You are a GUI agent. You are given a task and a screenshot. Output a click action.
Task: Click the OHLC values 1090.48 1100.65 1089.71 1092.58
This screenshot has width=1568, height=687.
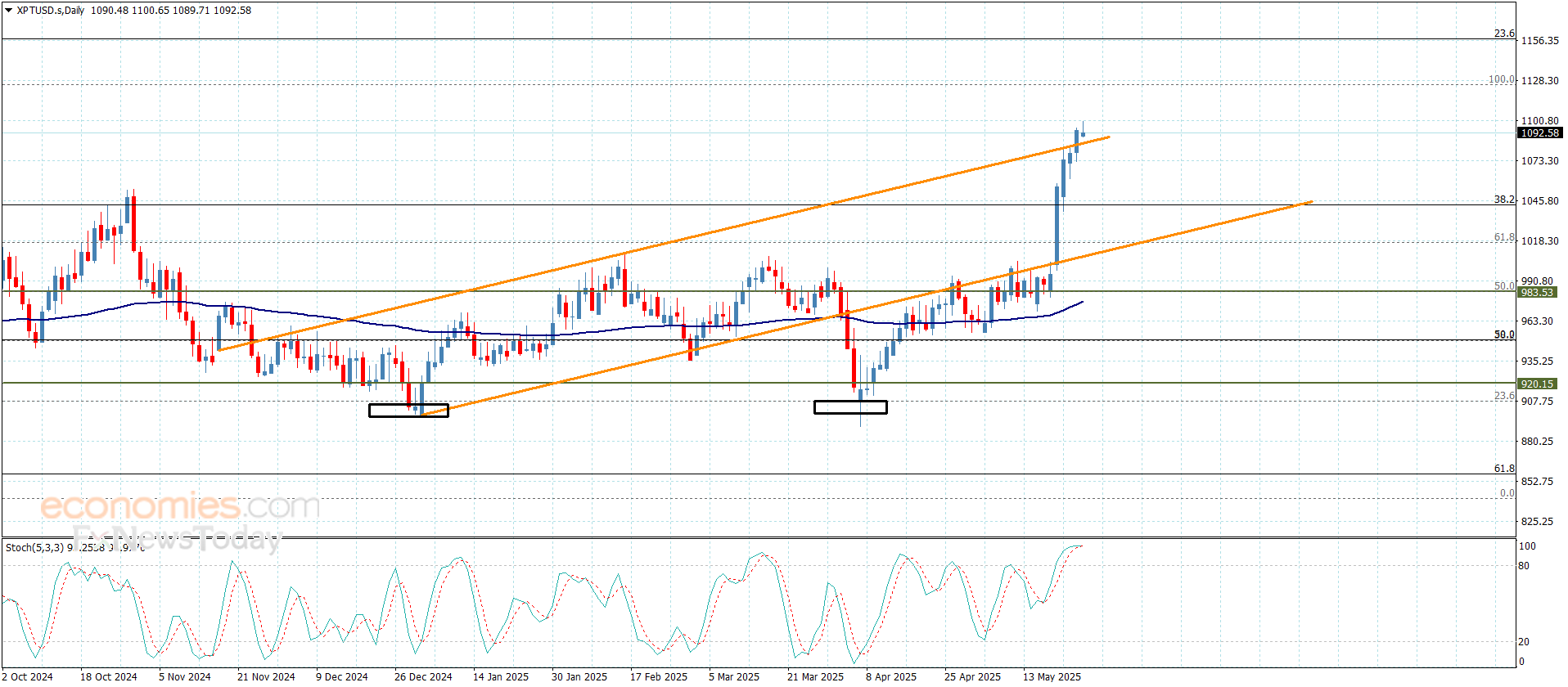[x=171, y=11]
